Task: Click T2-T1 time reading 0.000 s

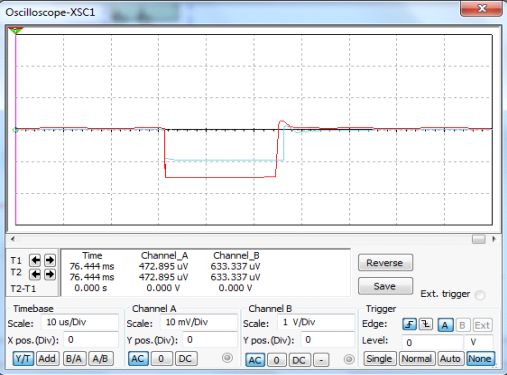Action: [x=91, y=288]
